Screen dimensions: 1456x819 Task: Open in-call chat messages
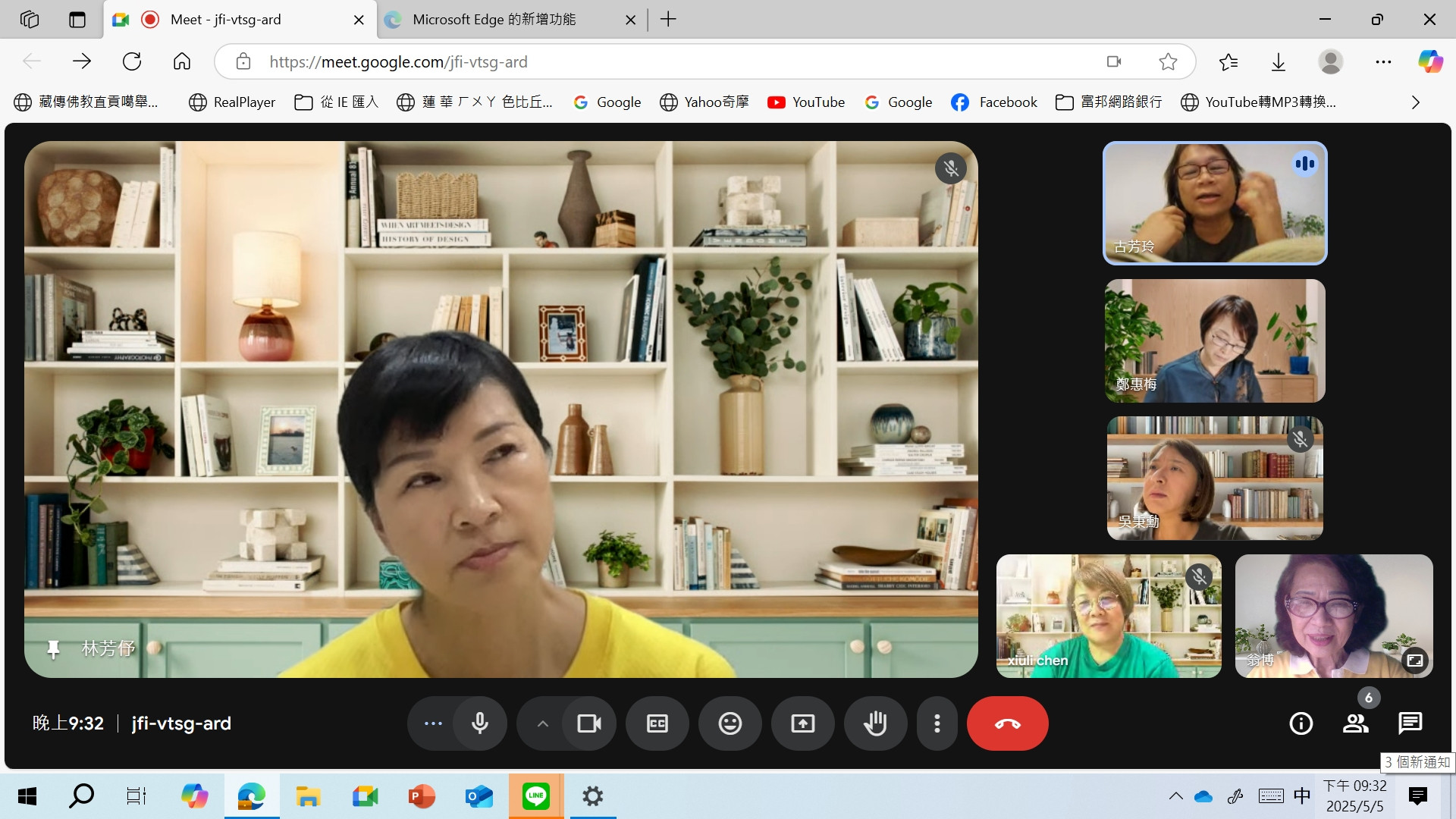[x=1410, y=723]
